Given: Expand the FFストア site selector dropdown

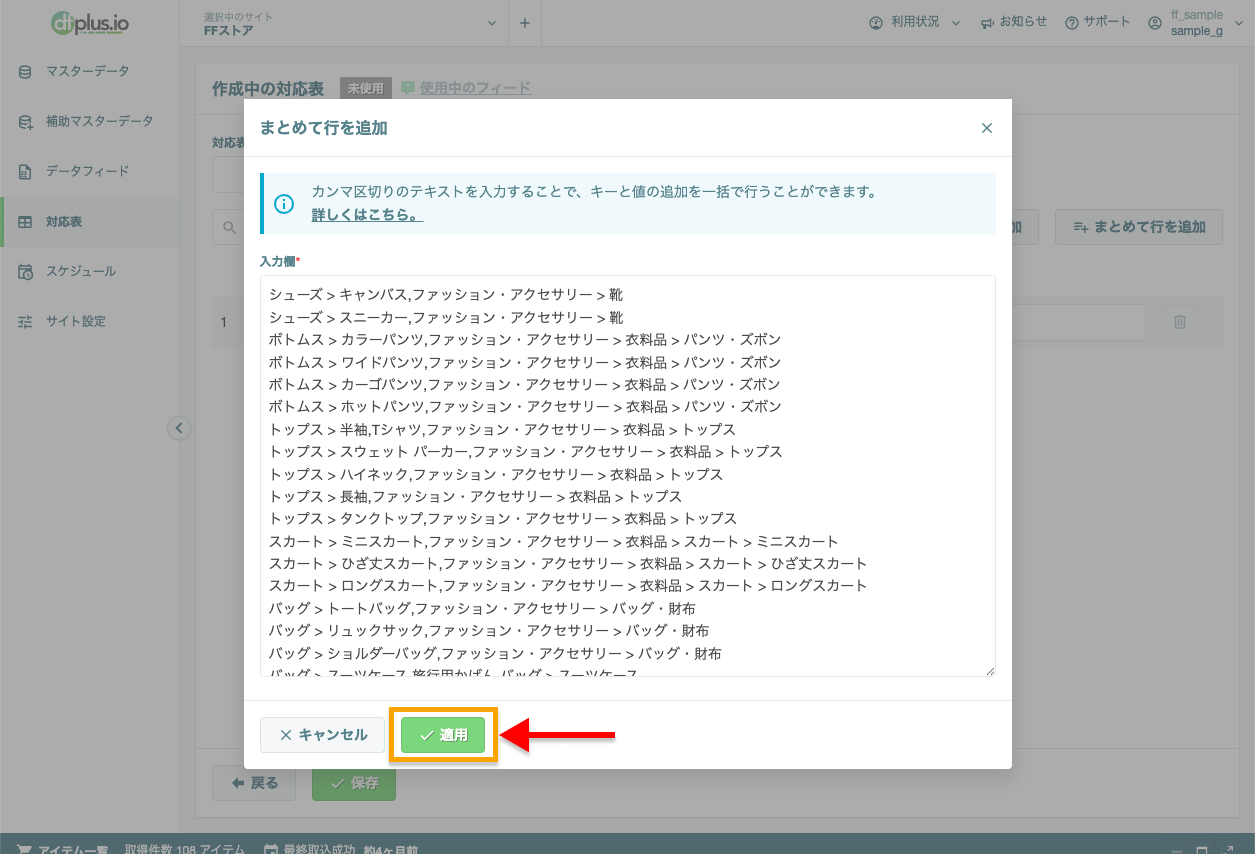Looking at the screenshot, I should pos(349,23).
